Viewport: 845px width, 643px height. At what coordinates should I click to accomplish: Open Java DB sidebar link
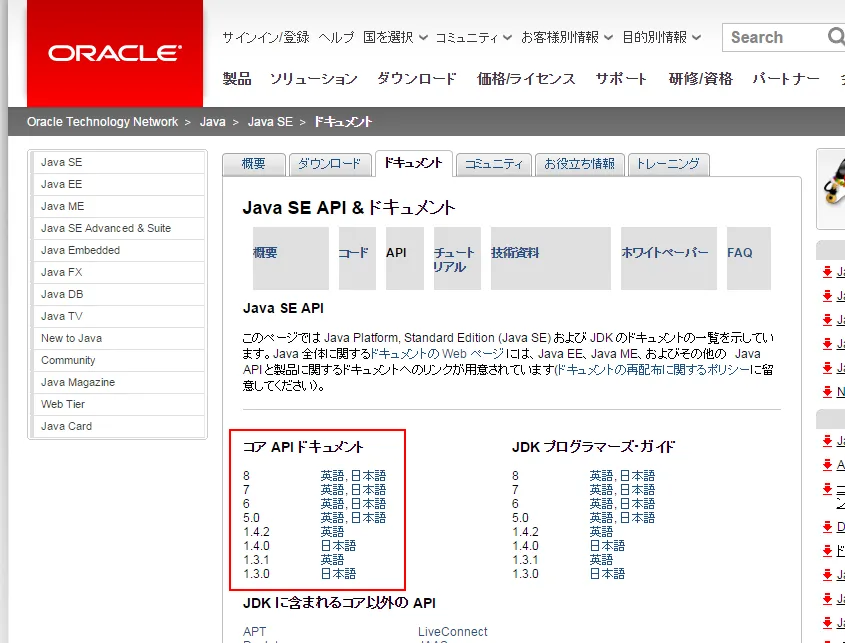click(x=118, y=295)
